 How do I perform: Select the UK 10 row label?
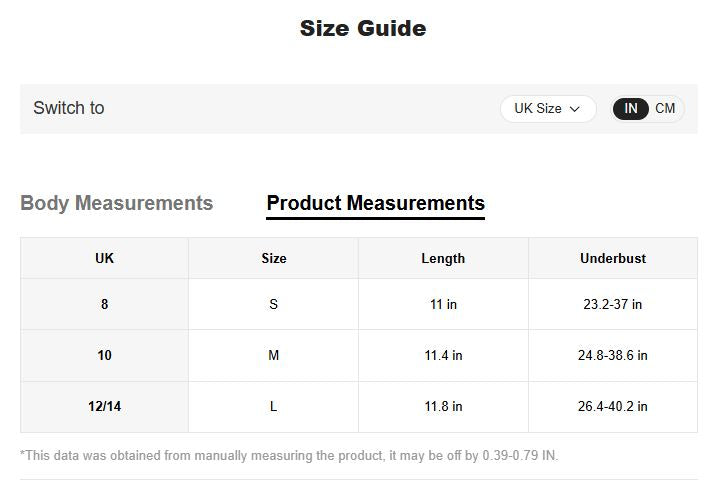click(104, 355)
